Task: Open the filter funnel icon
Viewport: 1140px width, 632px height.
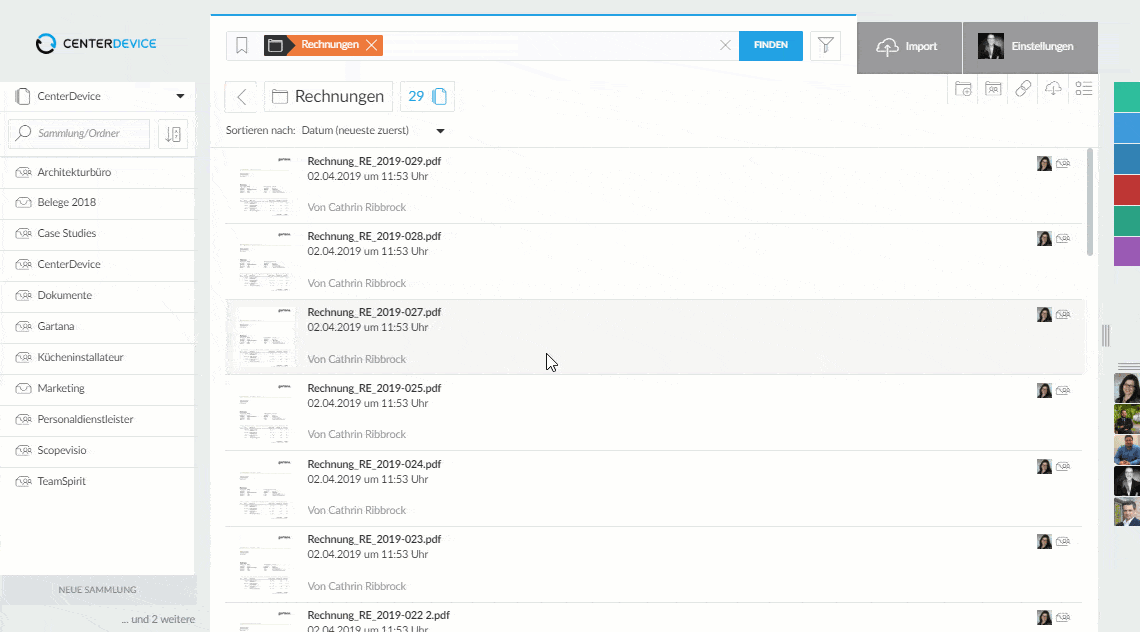Action: [825, 46]
